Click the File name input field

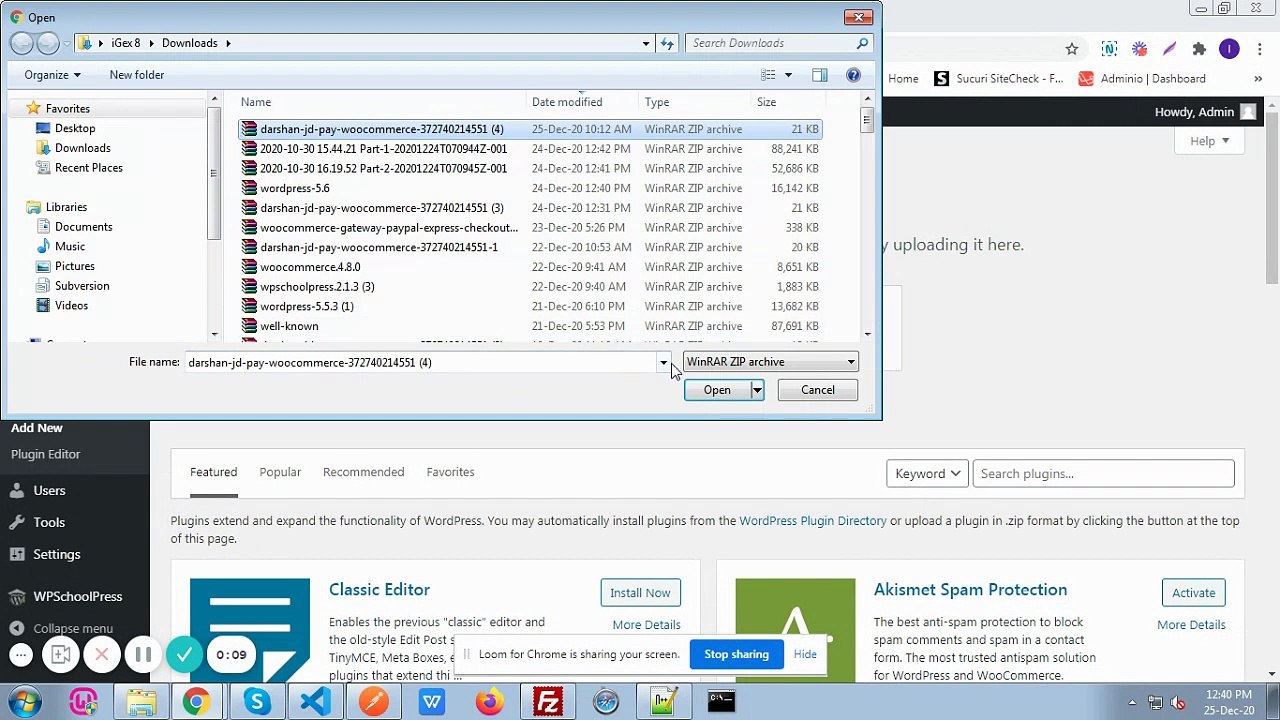point(420,362)
